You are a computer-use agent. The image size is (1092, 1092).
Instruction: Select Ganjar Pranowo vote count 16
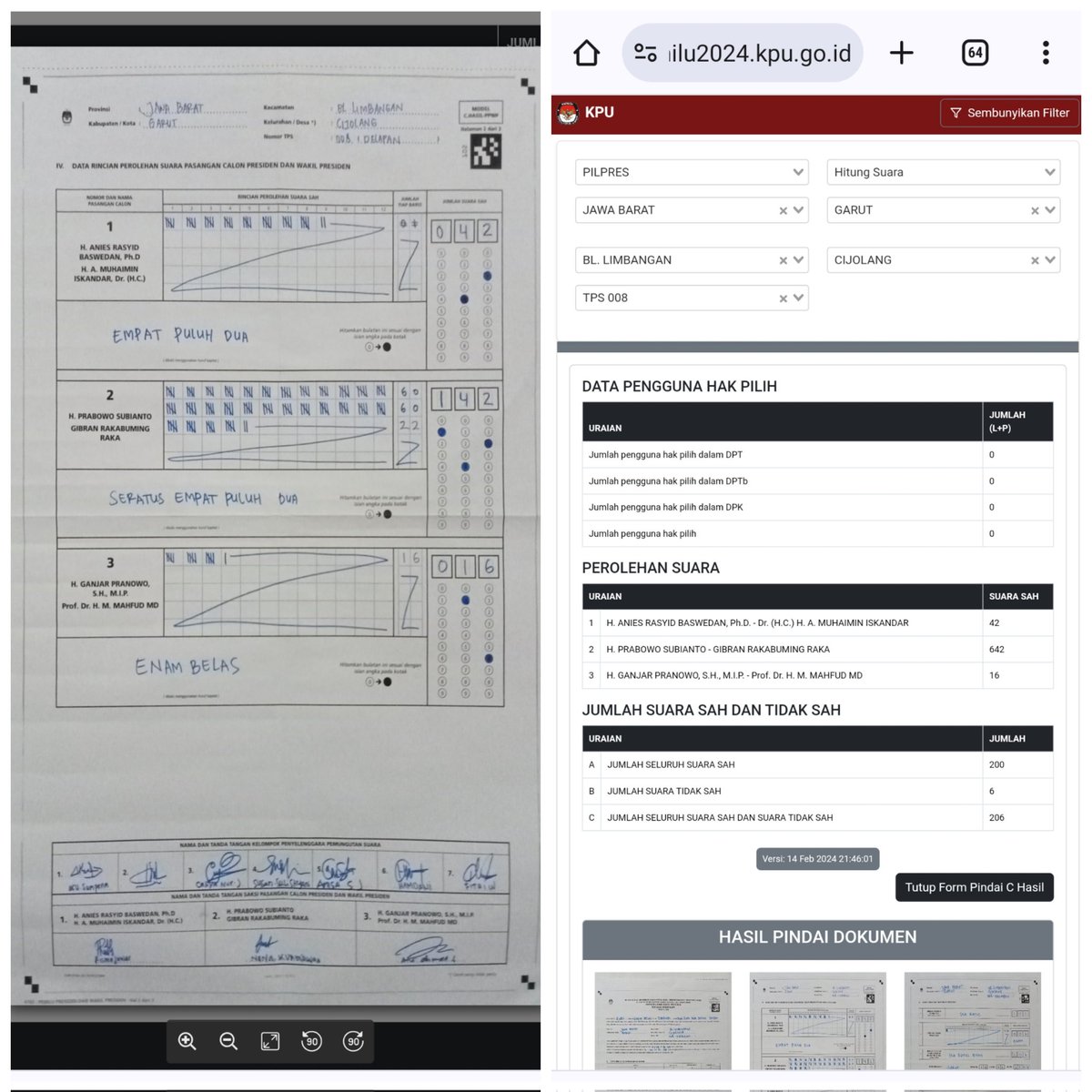994,676
